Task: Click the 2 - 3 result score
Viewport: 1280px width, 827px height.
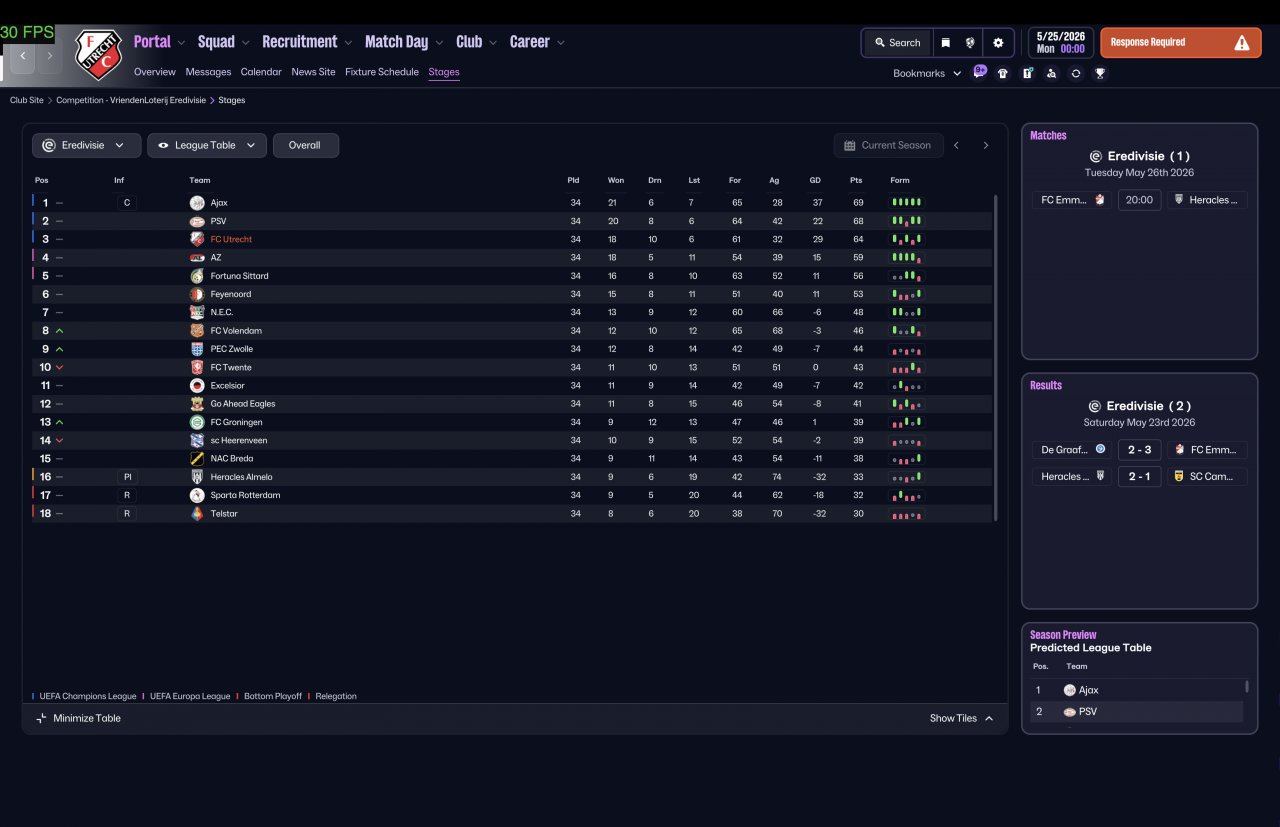Action: point(1139,450)
